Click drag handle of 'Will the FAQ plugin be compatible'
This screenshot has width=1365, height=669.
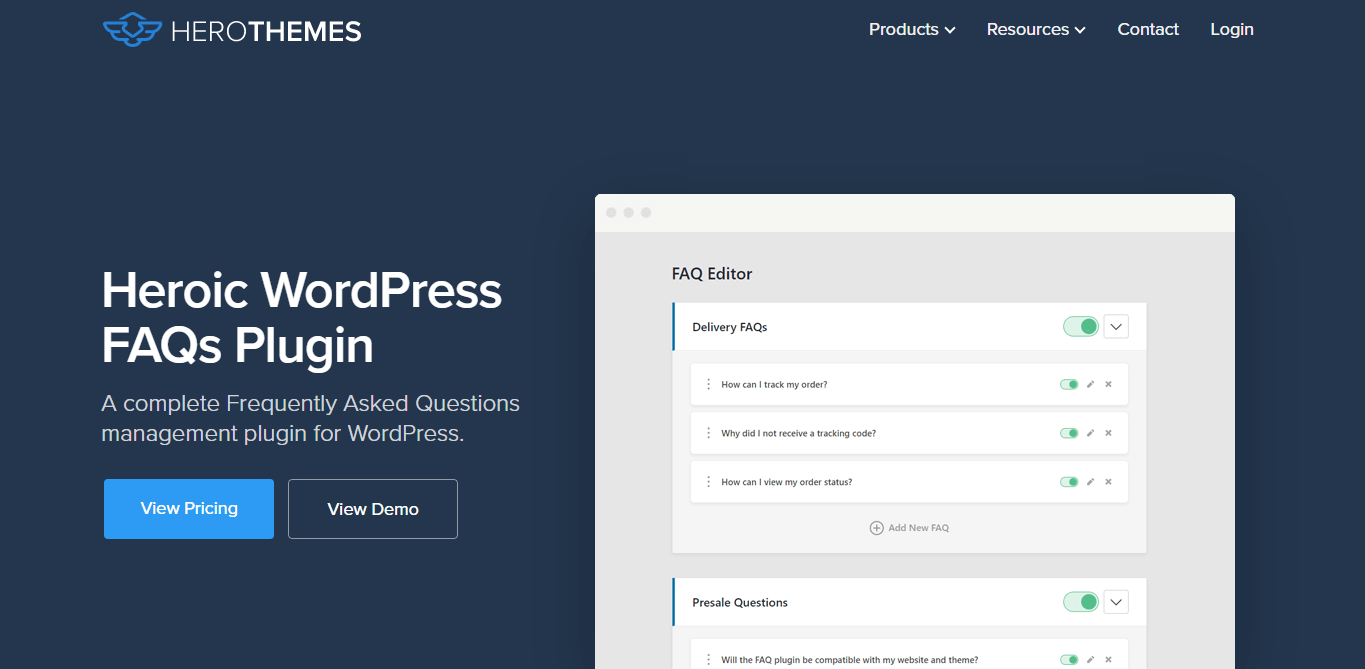(708, 660)
